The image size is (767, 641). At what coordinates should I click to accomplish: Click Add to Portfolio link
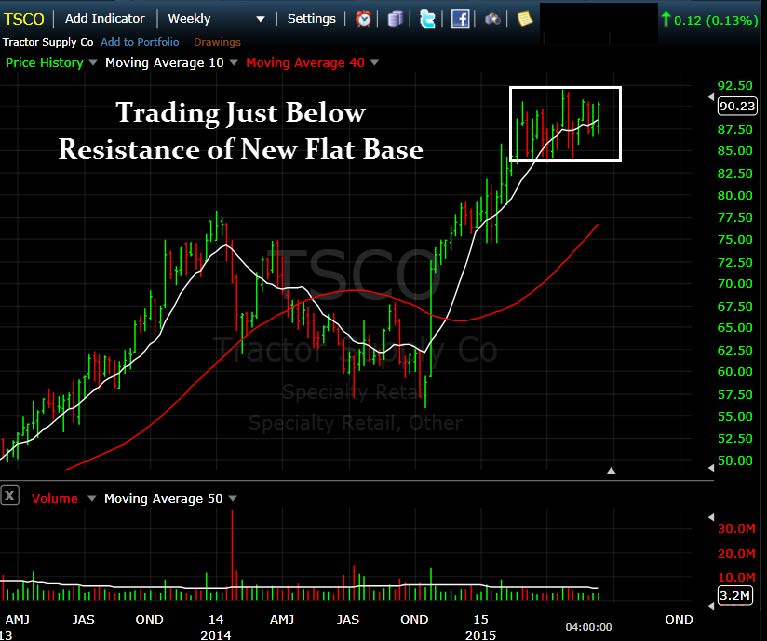(x=140, y=42)
